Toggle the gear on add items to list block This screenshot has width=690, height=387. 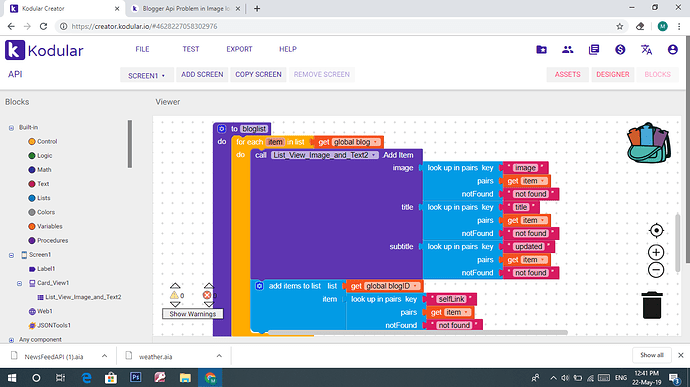pyautogui.click(x=259, y=286)
